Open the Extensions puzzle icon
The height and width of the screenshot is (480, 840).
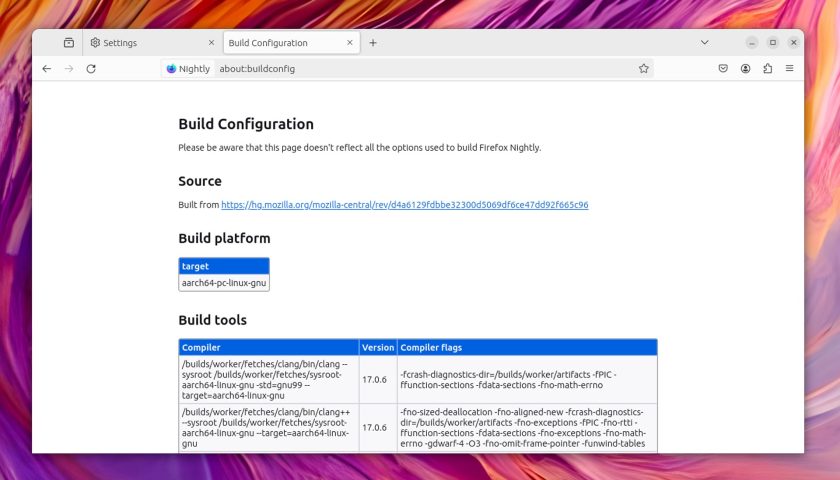pos(768,69)
